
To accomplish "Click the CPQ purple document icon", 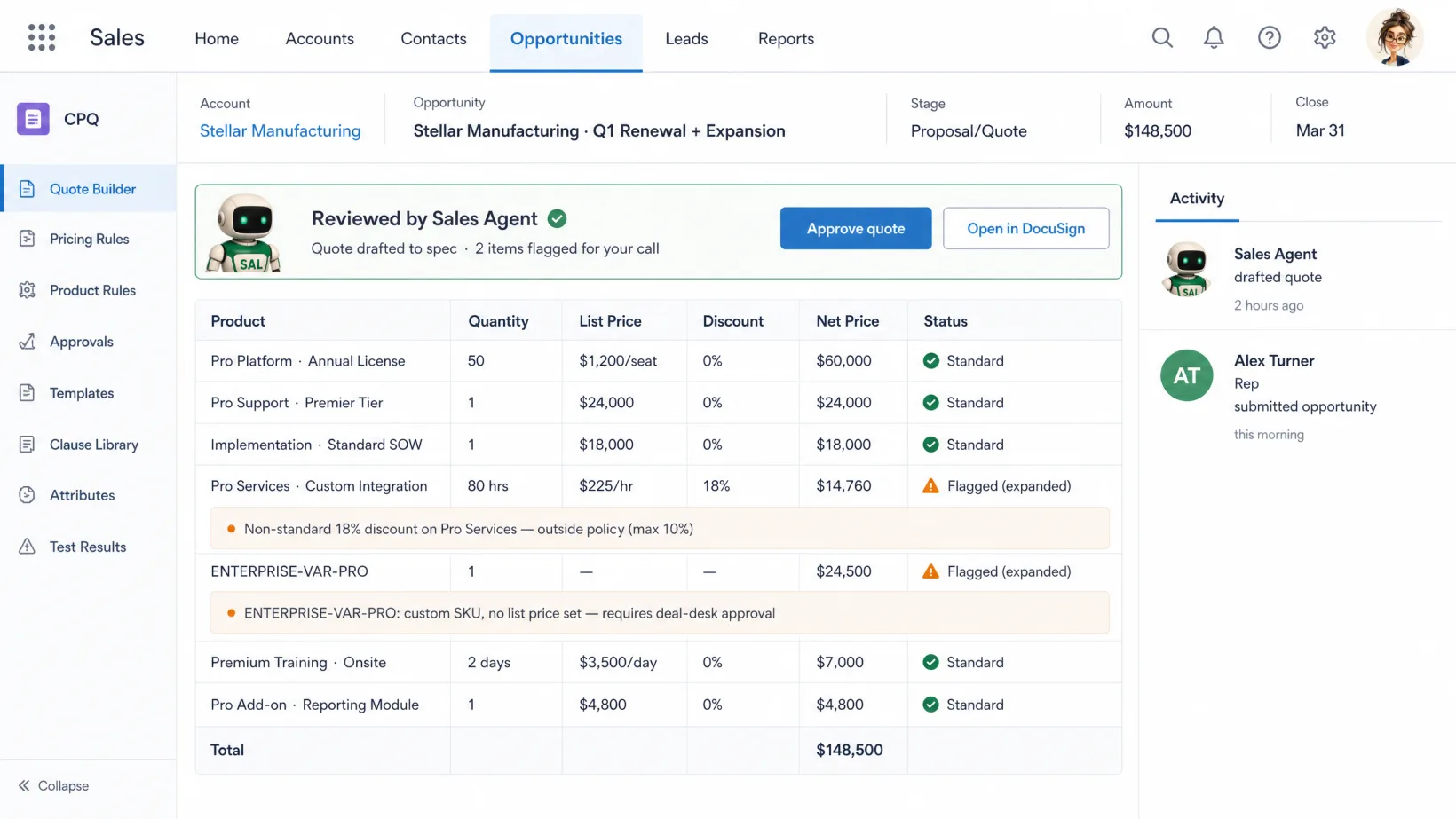I will click(x=33, y=119).
